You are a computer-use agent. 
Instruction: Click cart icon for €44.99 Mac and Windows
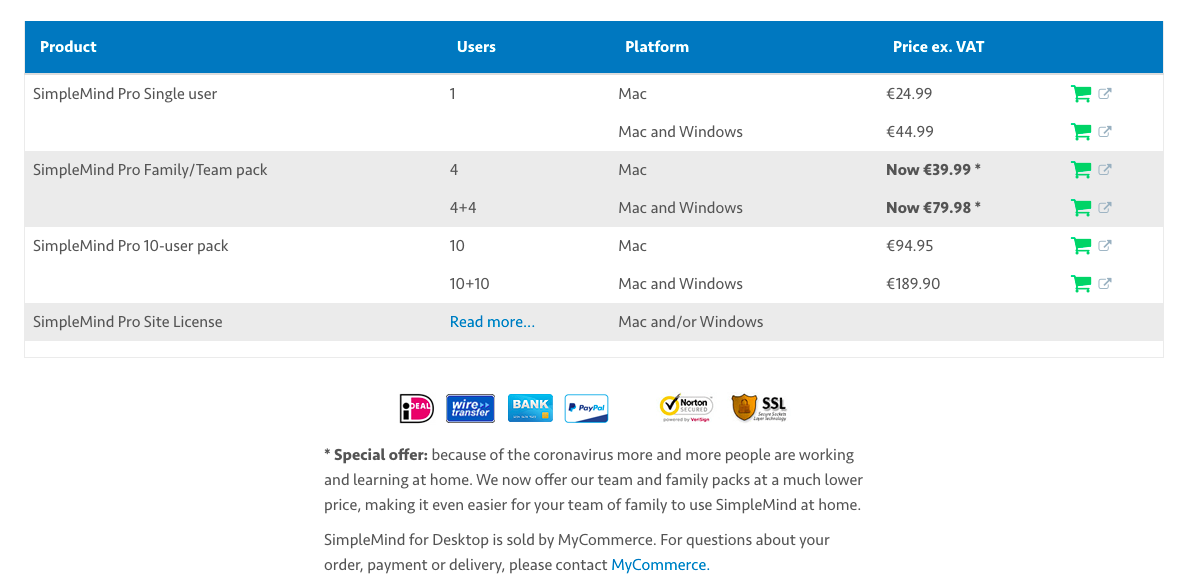point(1081,132)
